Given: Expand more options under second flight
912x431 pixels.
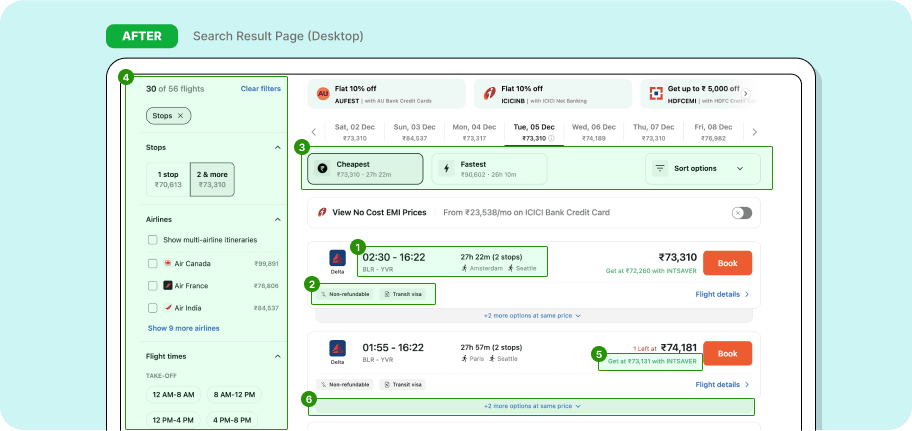Looking at the screenshot, I should click(x=531, y=406).
